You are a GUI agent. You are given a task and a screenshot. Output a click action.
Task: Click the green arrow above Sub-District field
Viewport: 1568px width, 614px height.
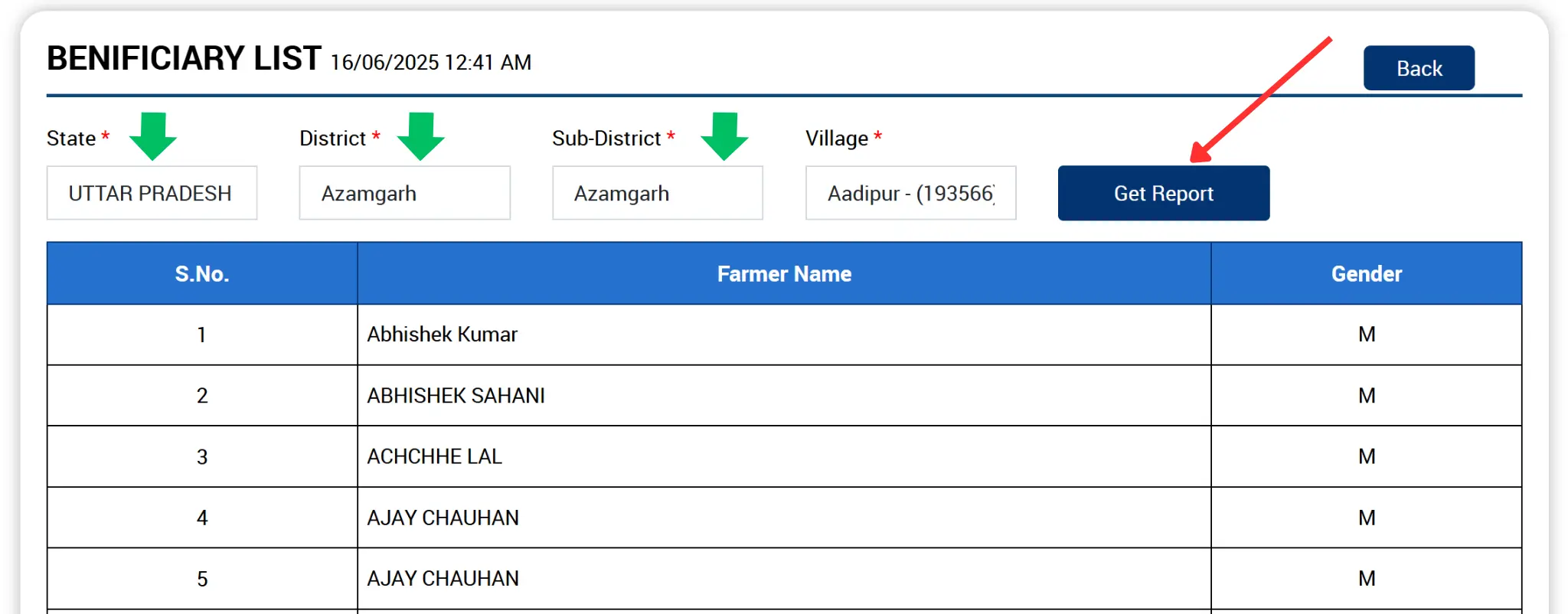pyautogui.click(x=724, y=136)
